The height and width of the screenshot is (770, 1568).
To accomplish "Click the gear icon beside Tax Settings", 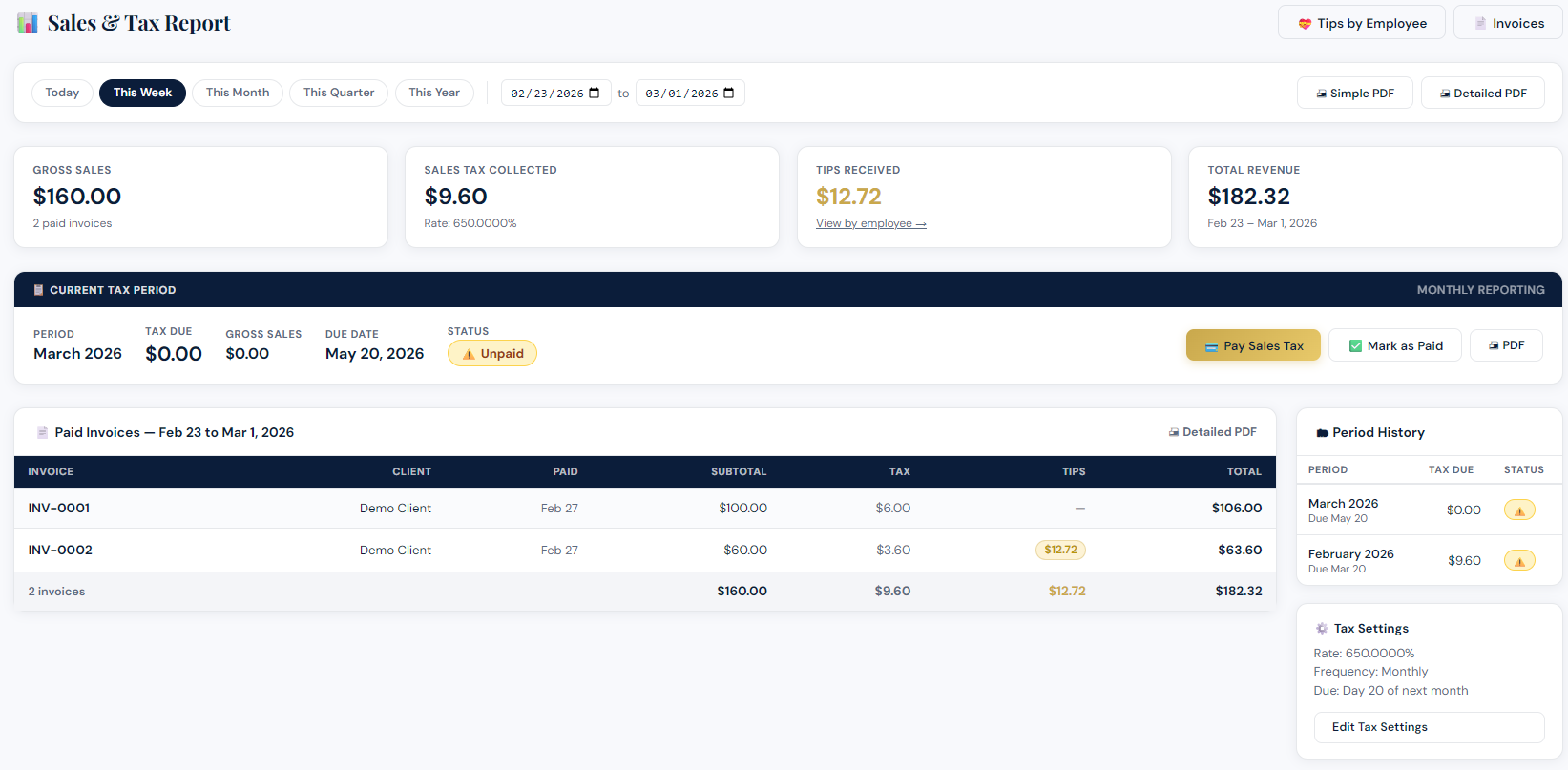I will click(x=1322, y=628).
